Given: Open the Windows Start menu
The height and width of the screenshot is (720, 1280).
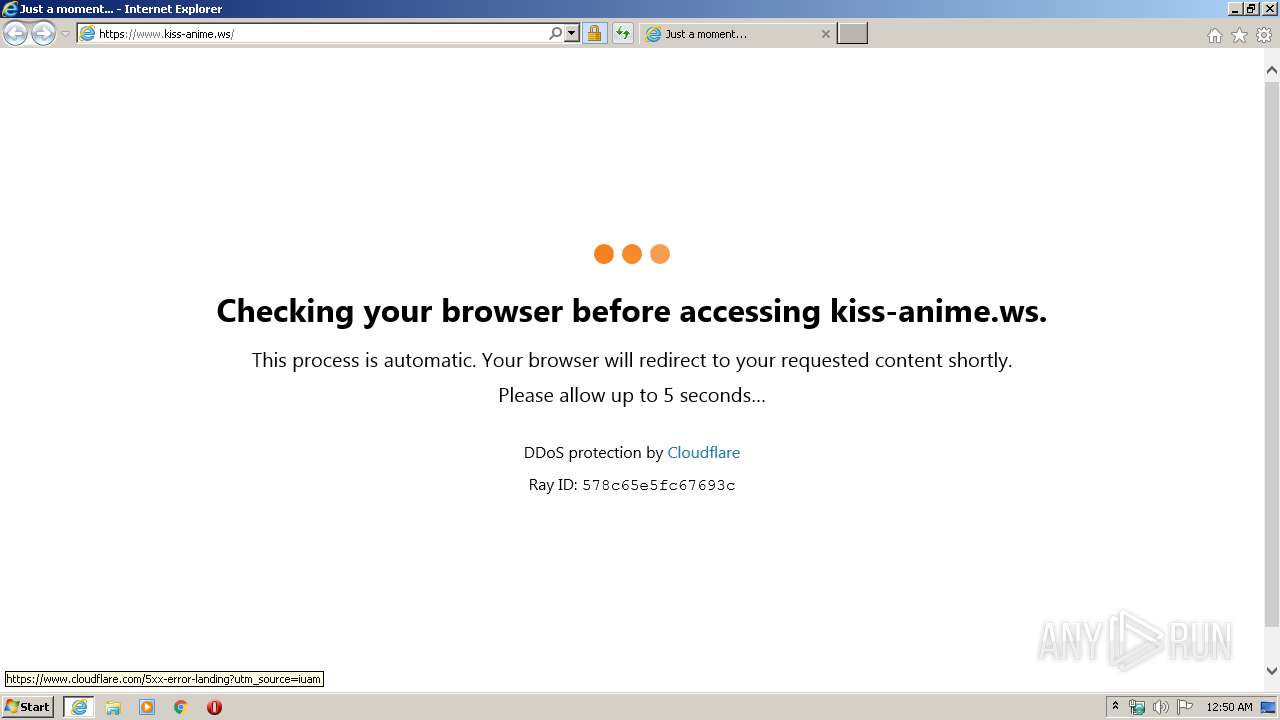Looking at the screenshot, I should (28, 707).
